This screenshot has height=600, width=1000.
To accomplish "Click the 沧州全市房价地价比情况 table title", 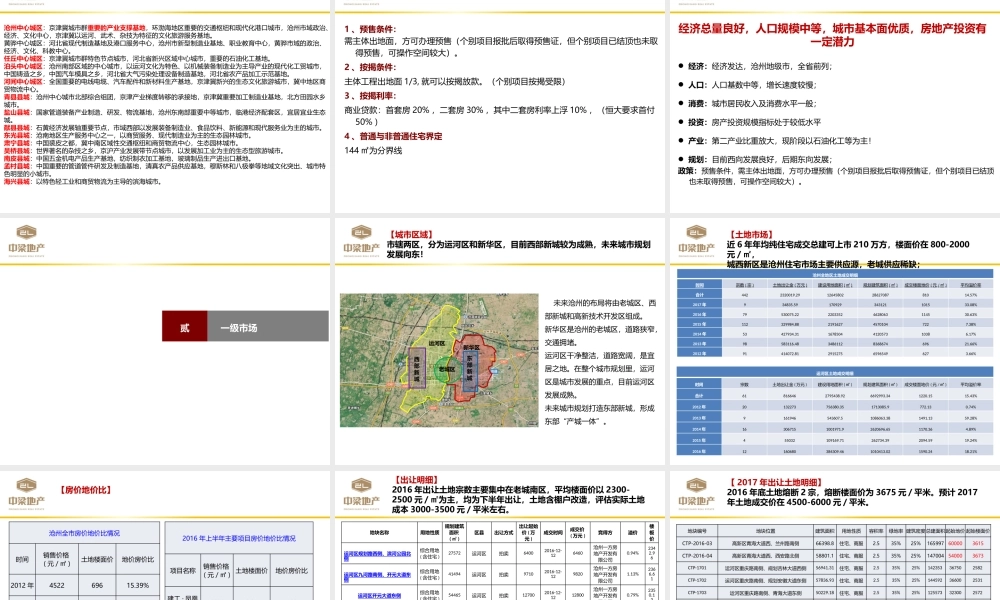I will (84, 533).
